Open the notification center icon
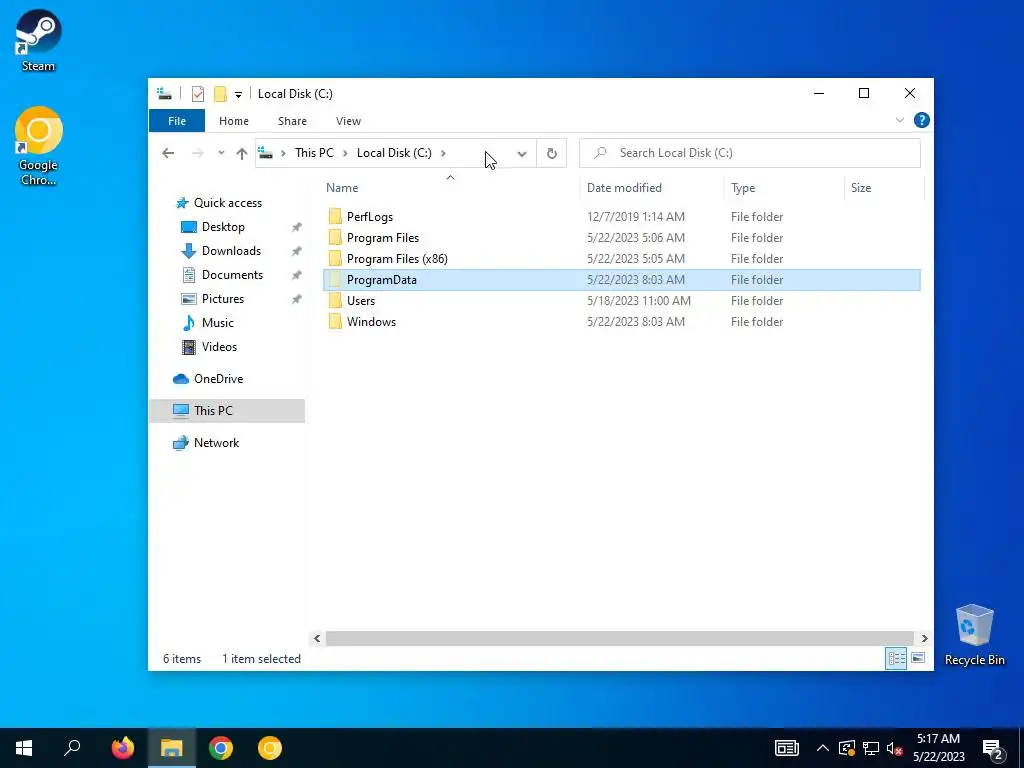 click(993, 750)
